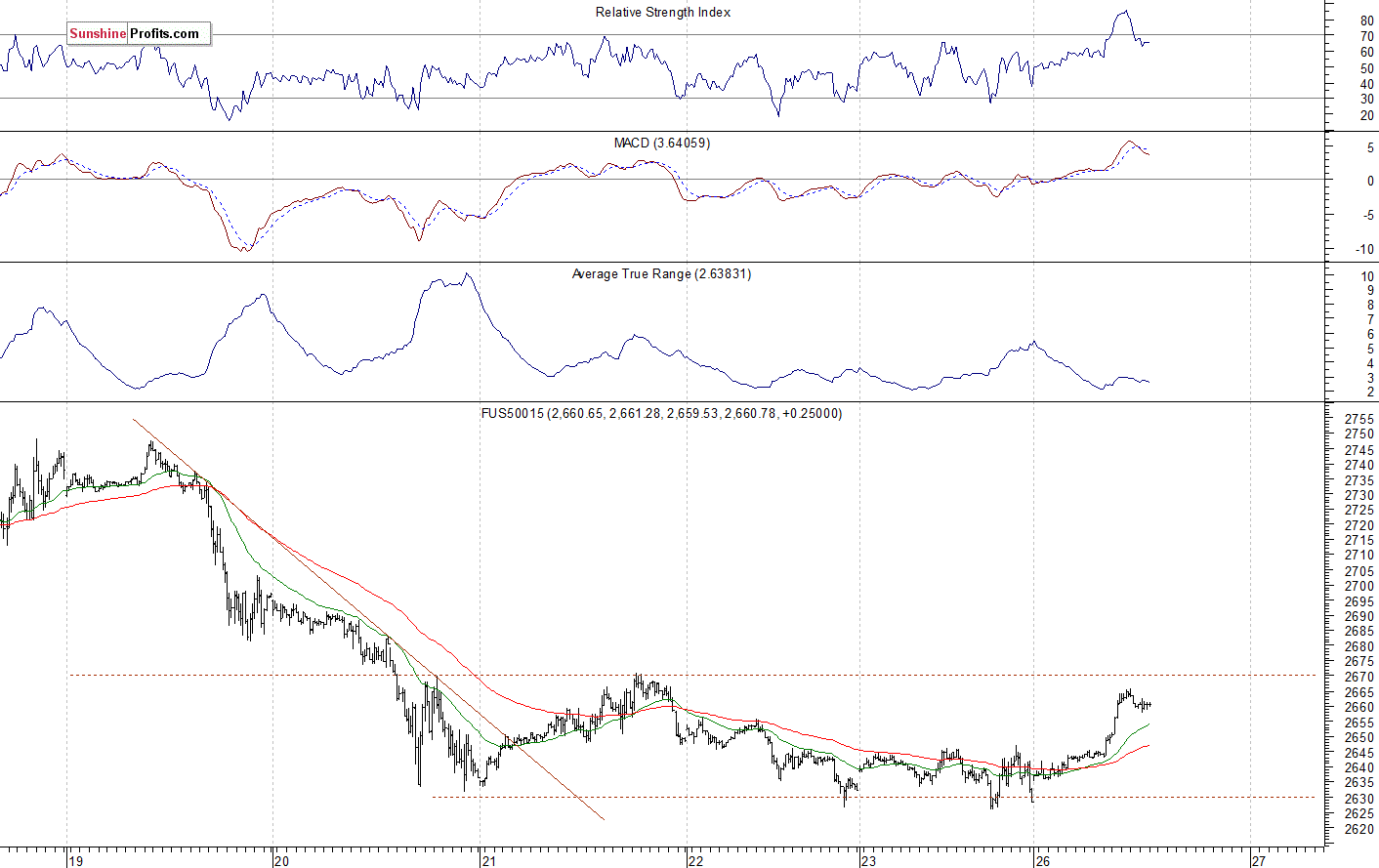Click the 2700 price axis value

point(1358,587)
